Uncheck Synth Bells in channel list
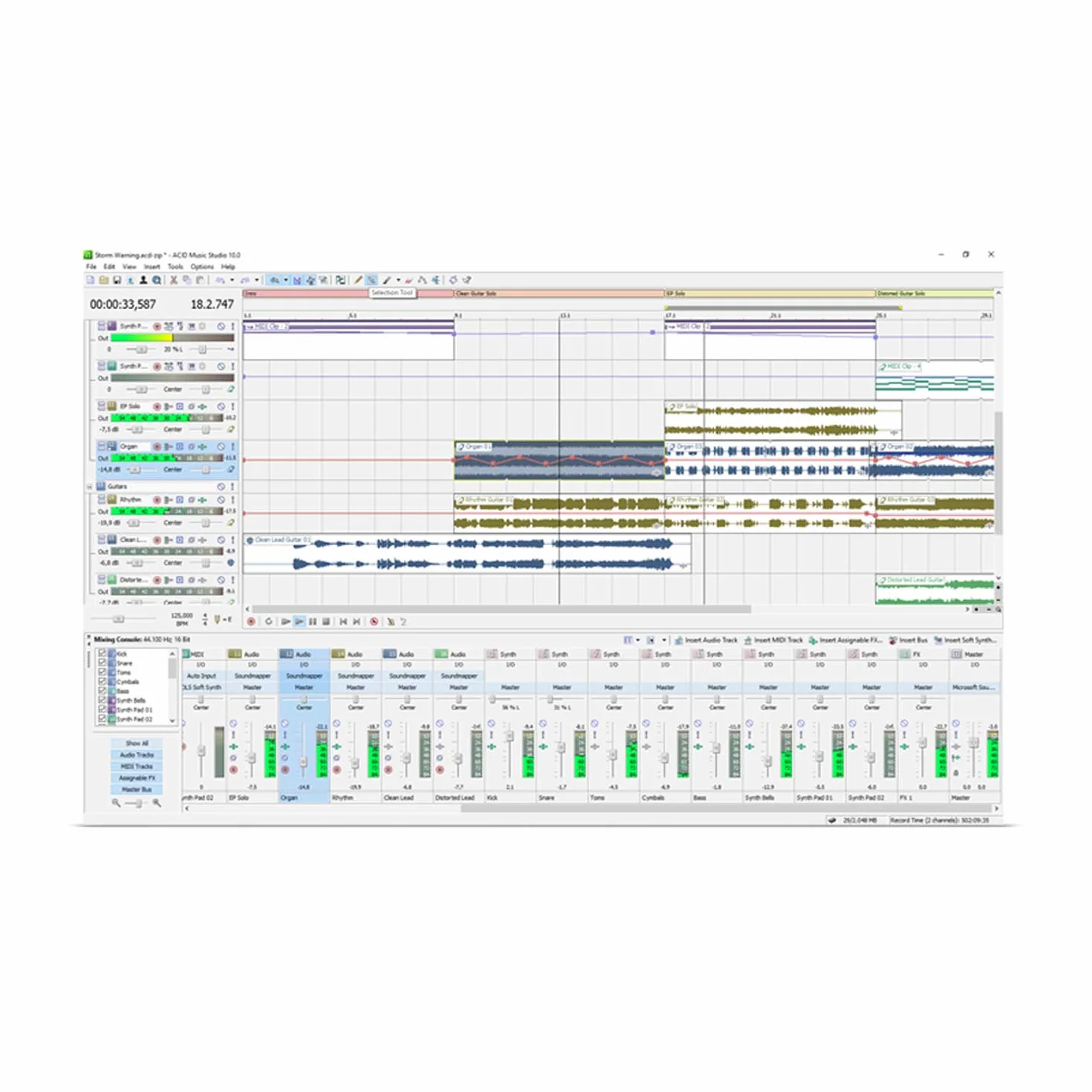Screen dimensions: 1092x1092 pos(103,700)
